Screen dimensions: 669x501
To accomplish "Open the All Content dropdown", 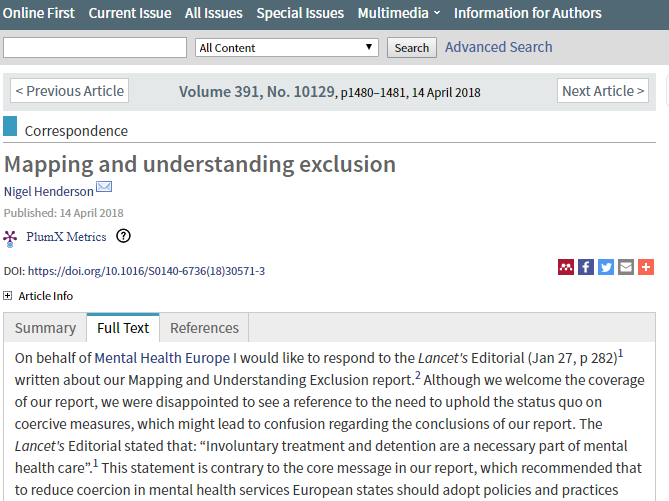I will pos(287,47).
